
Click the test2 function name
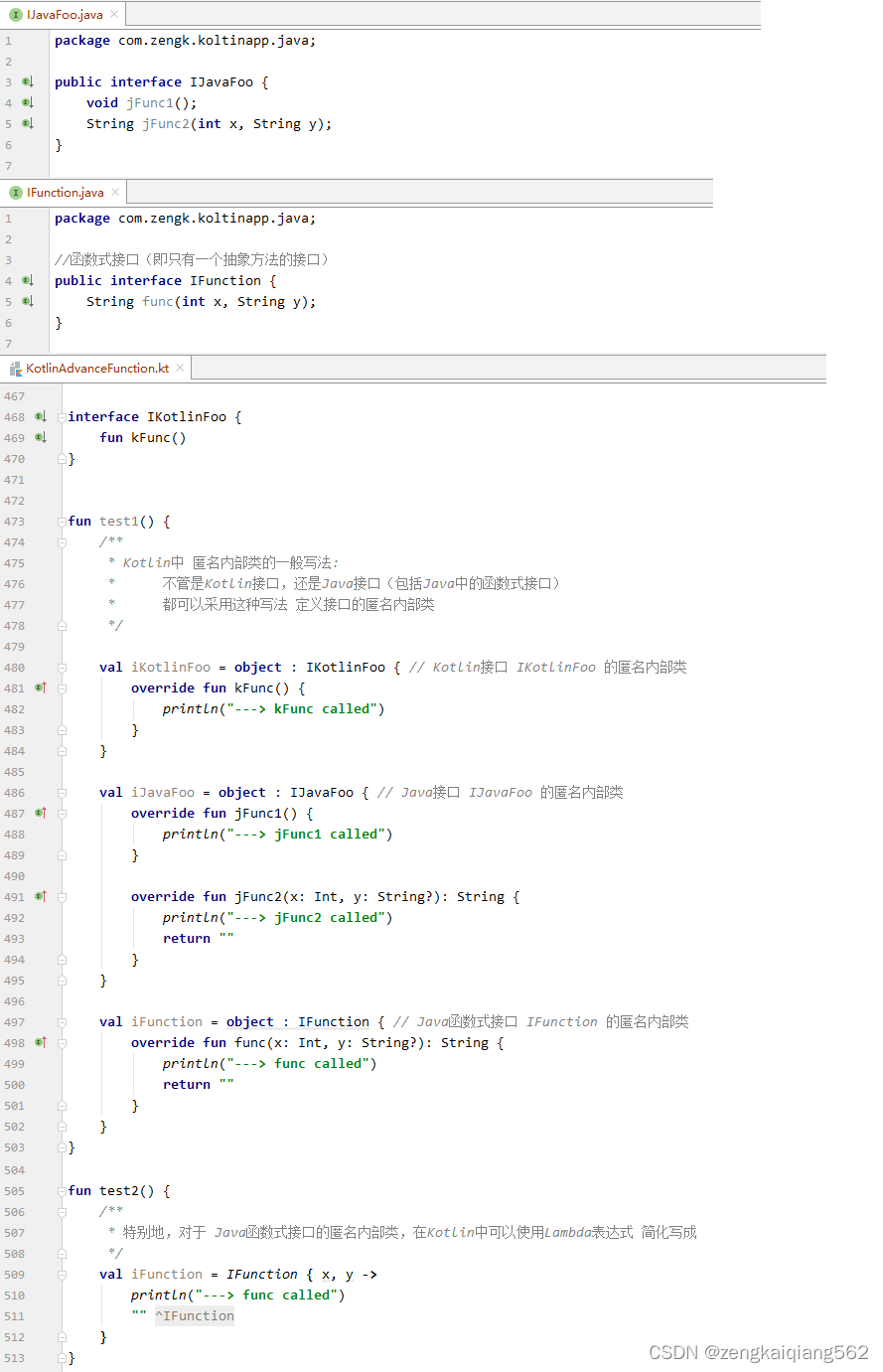click(x=119, y=1190)
